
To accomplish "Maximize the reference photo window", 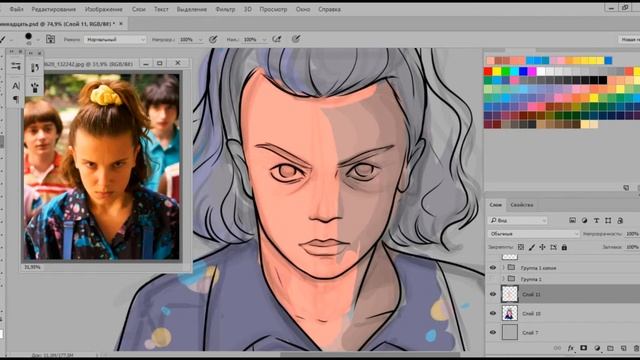I will (x=160, y=63).
